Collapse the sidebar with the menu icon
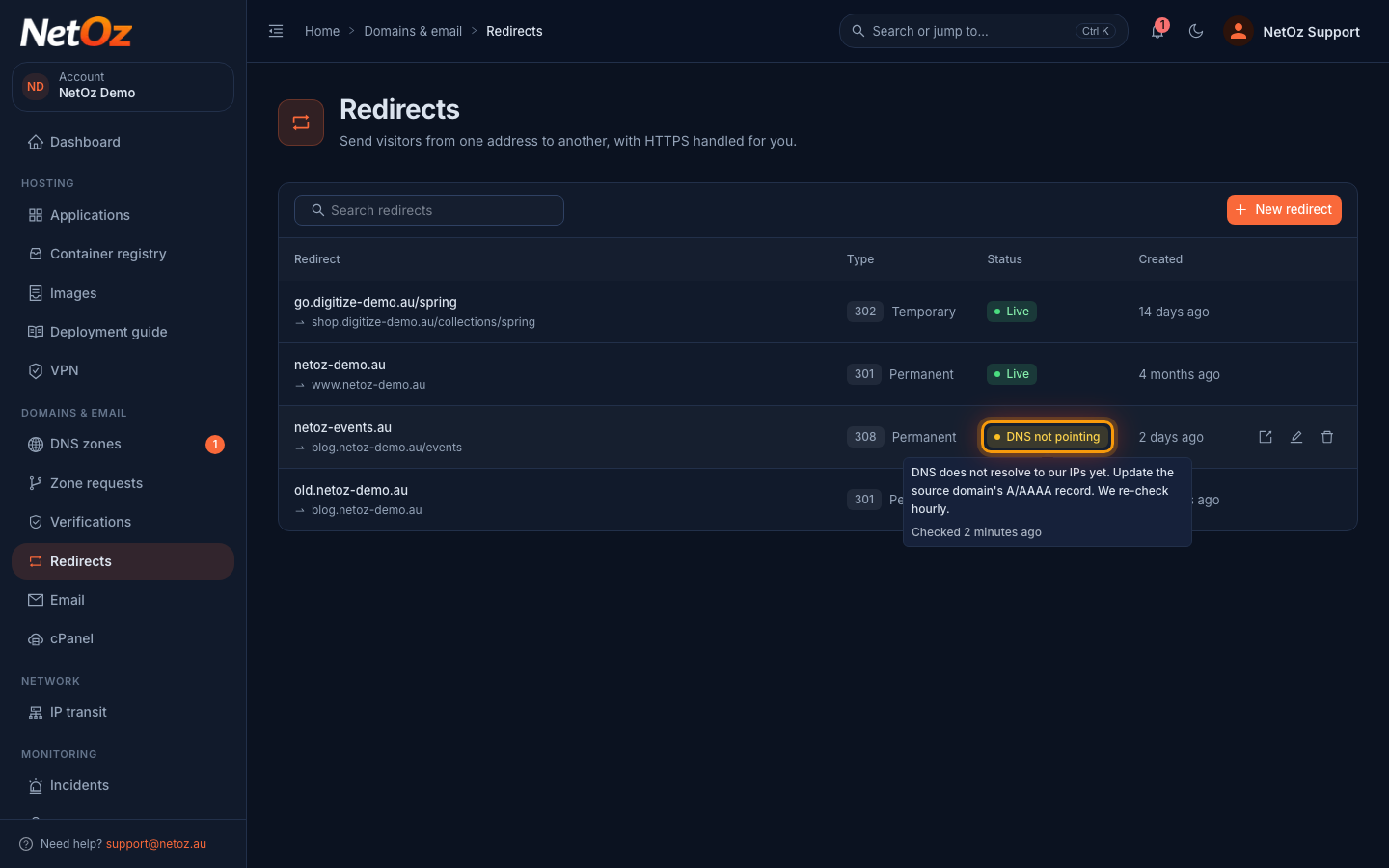This screenshot has width=1389, height=868. (276, 31)
